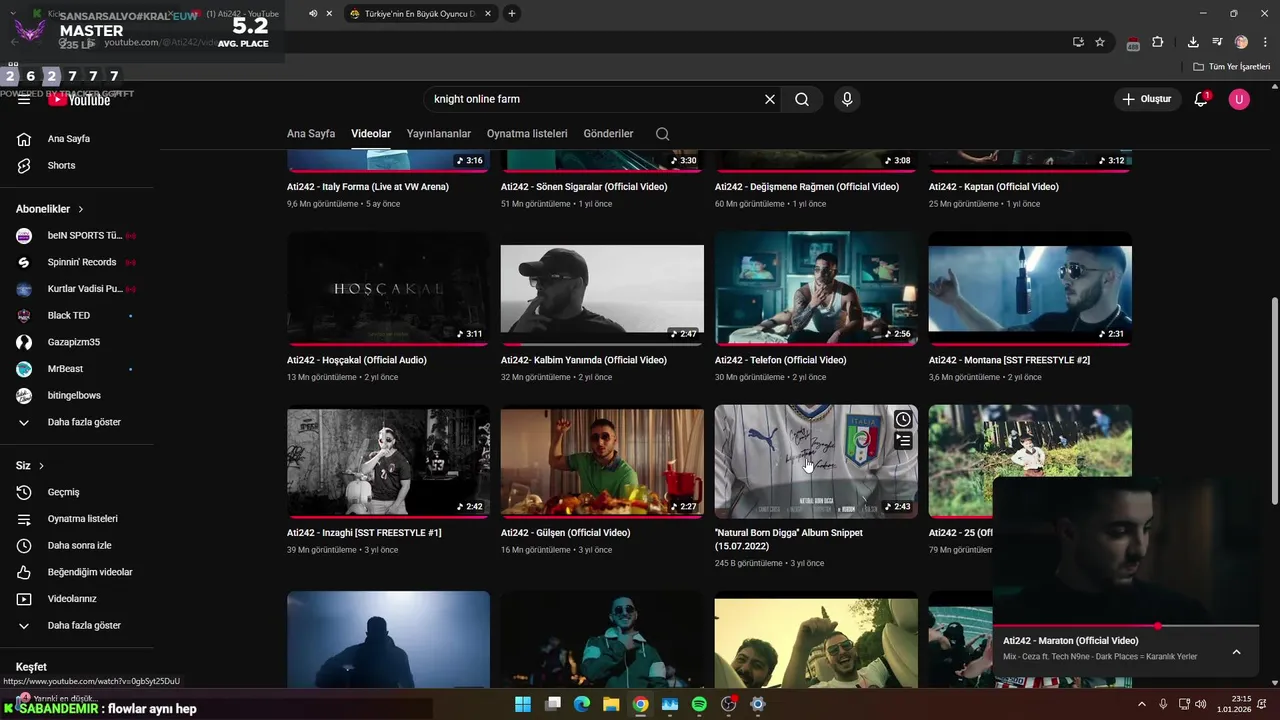The image size is (1280, 720).
Task: Switch to channel Ana Sayfa tab
Action: coord(311,134)
